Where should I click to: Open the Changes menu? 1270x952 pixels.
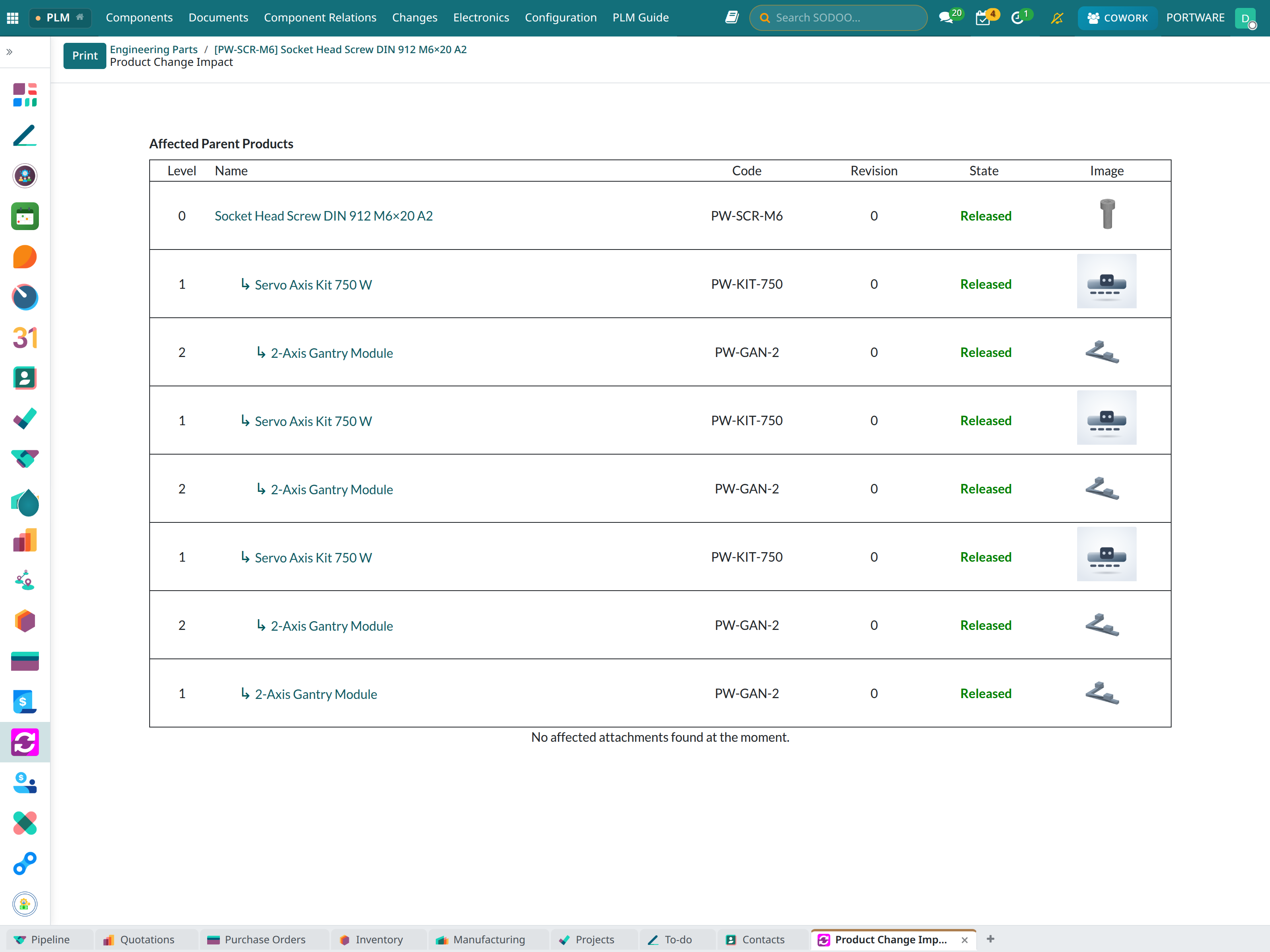point(414,18)
